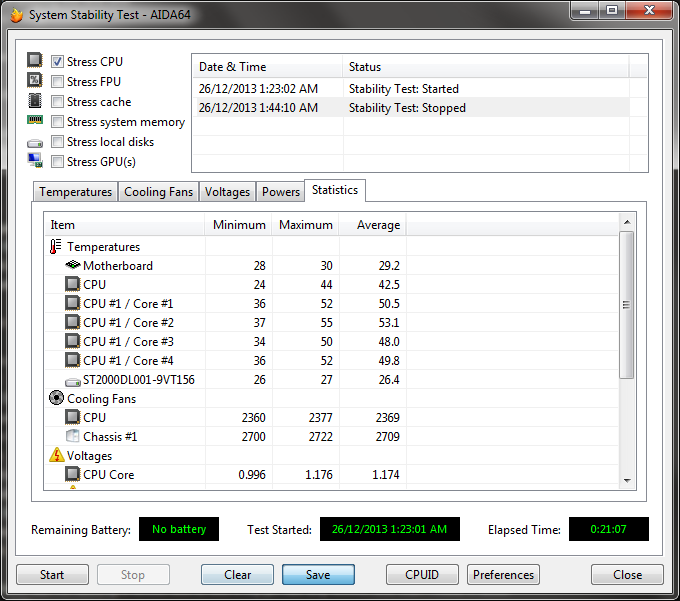Click the Item column header
This screenshot has width=680, height=601.
[124, 225]
